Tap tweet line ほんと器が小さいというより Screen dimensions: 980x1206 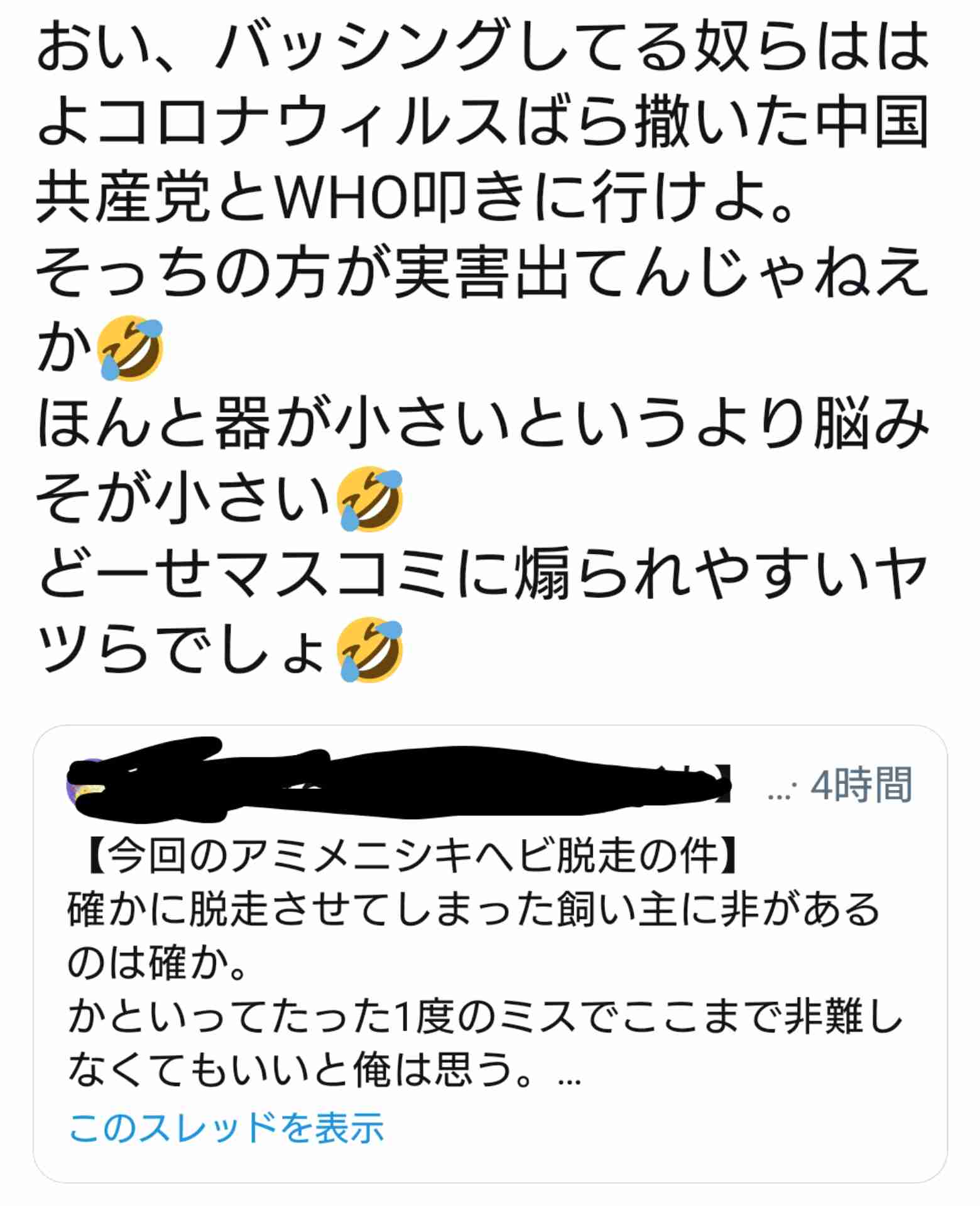pyautogui.click(x=484, y=424)
